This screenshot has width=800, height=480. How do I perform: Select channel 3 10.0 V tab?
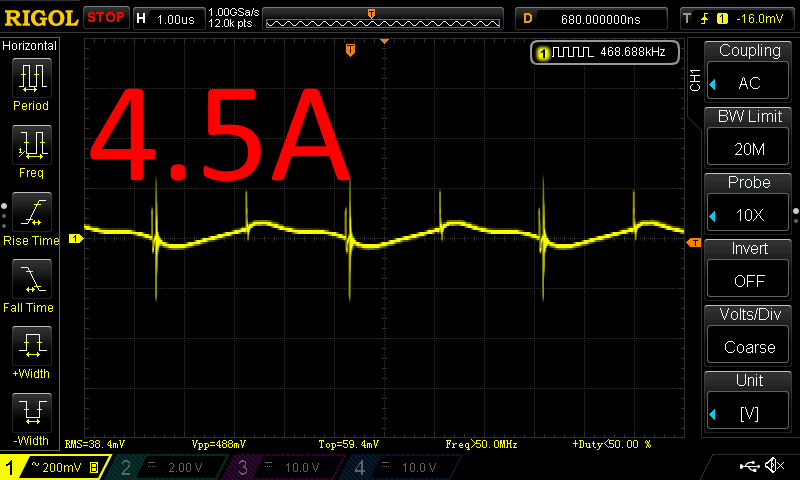click(x=286, y=467)
